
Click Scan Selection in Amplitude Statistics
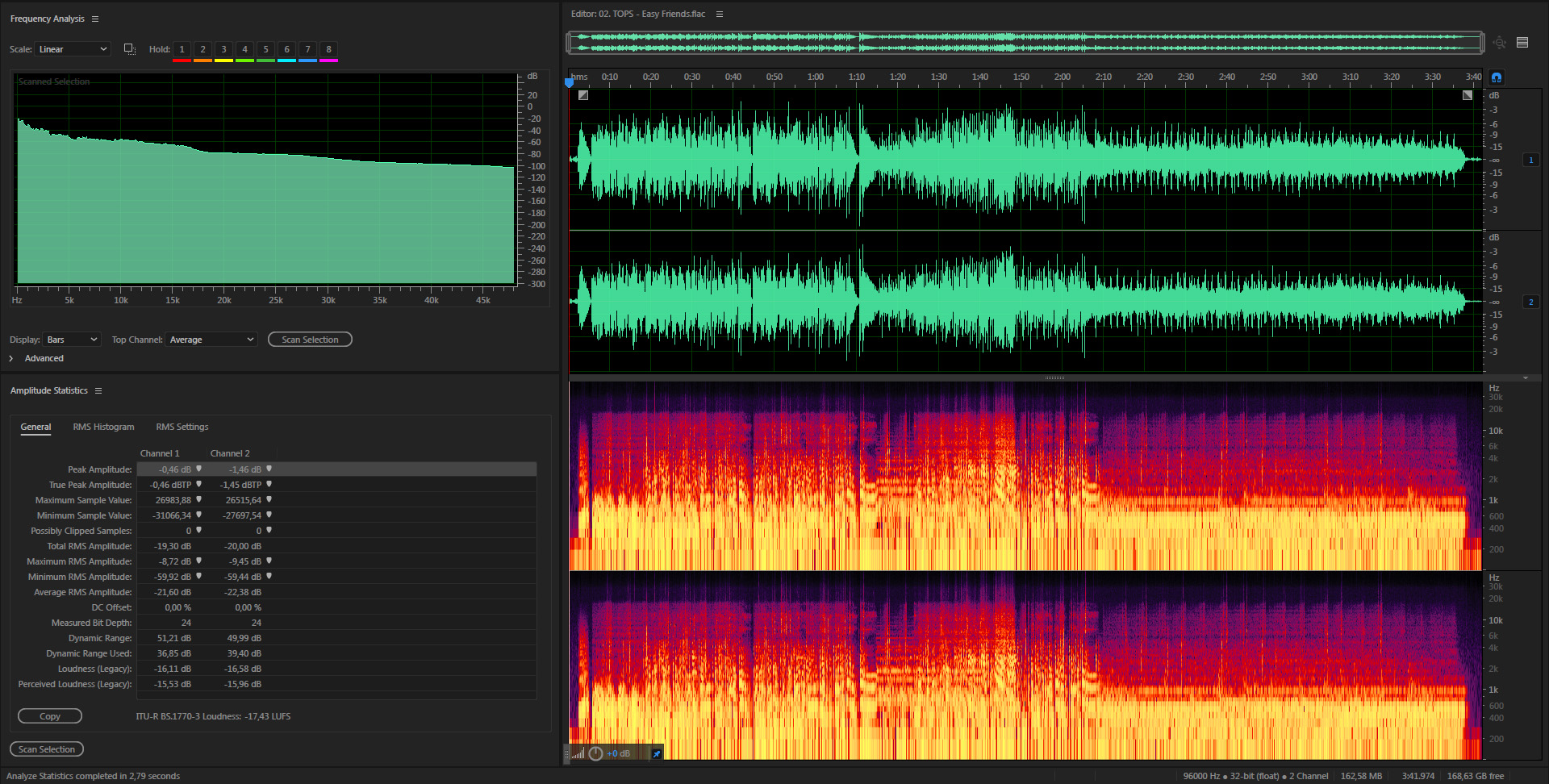point(47,749)
